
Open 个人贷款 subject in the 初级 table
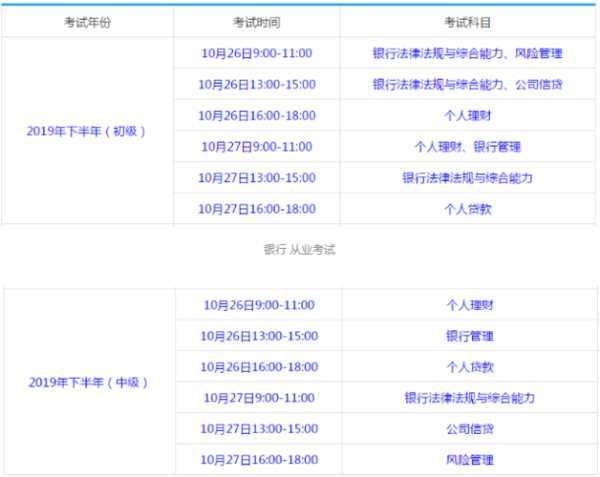468,209
